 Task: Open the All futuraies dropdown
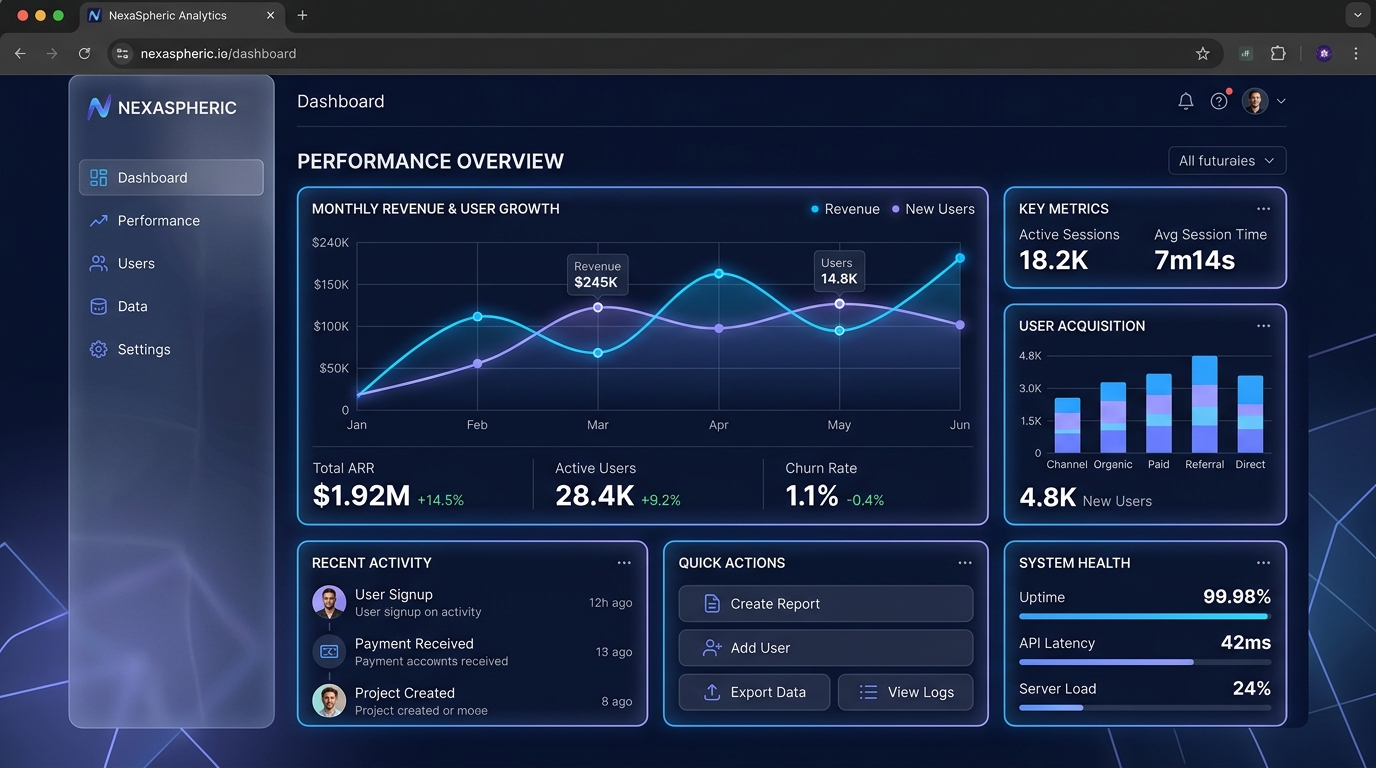(x=1227, y=161)
